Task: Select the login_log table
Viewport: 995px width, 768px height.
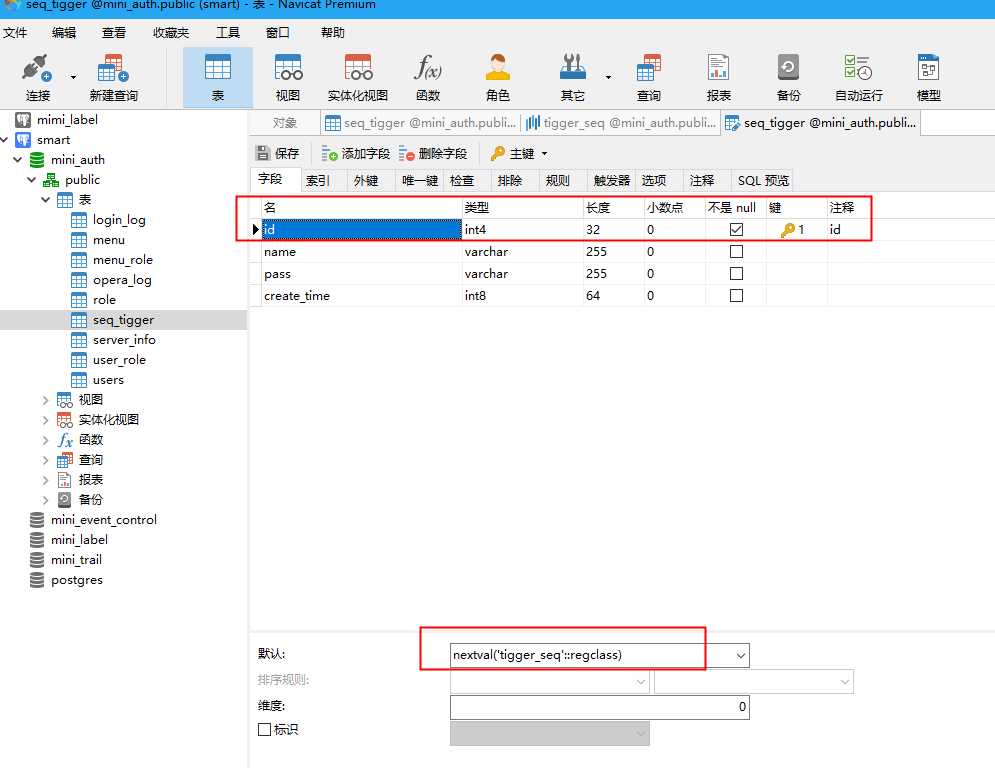Action: (x=119, y=220)
